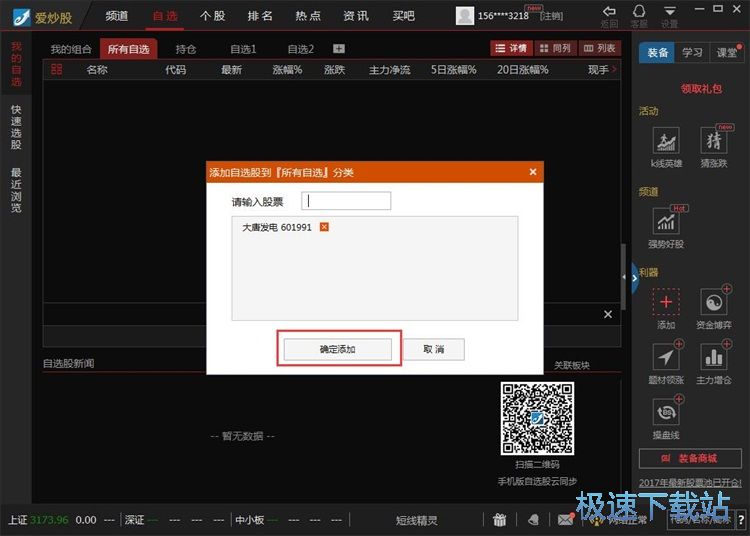
Task: Open the 买吧 top menu
Action: pyautogui.click(x=404, y=16)
